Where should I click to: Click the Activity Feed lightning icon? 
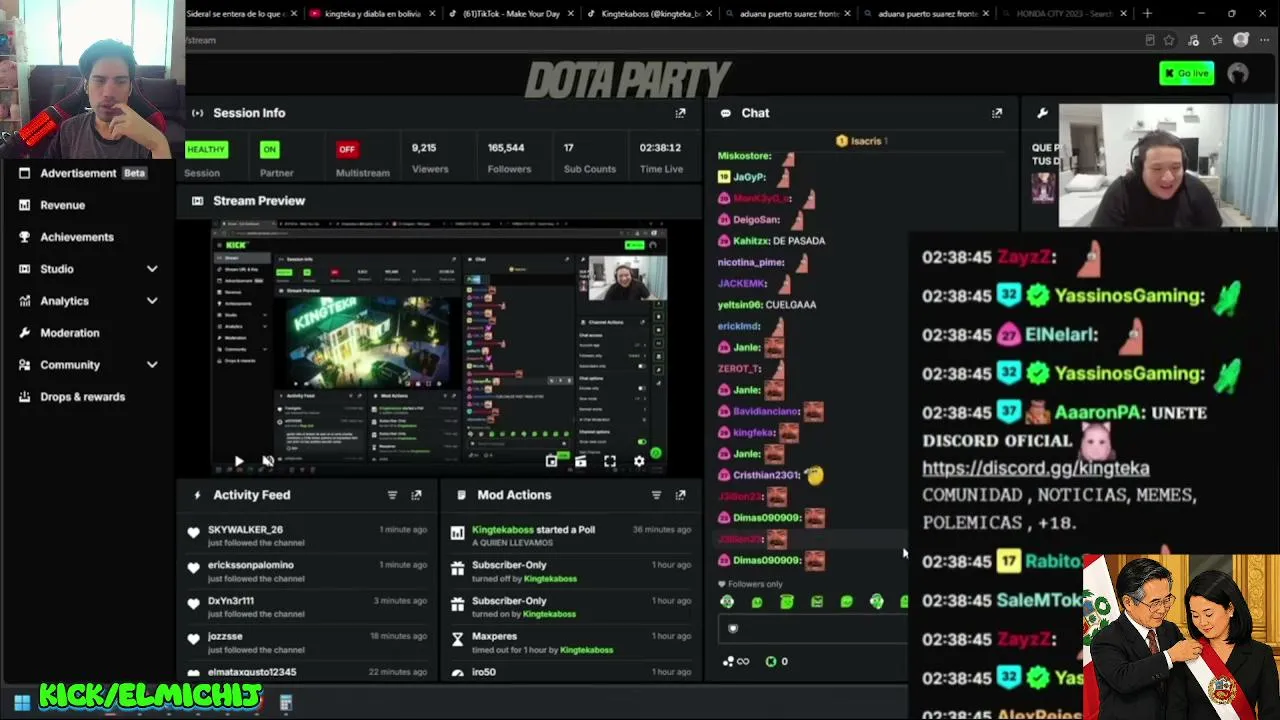click(197, 495)
